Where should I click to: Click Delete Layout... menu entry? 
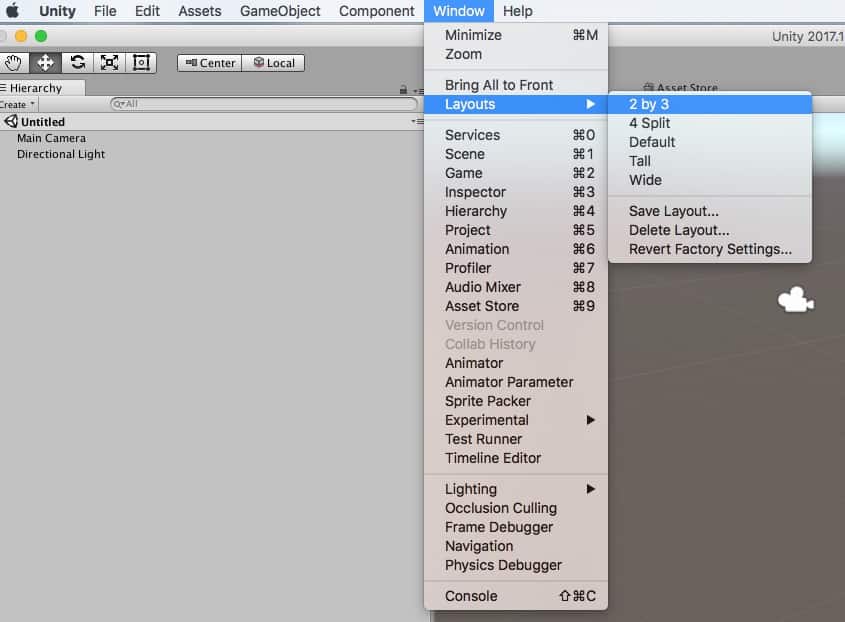(710, 230)
